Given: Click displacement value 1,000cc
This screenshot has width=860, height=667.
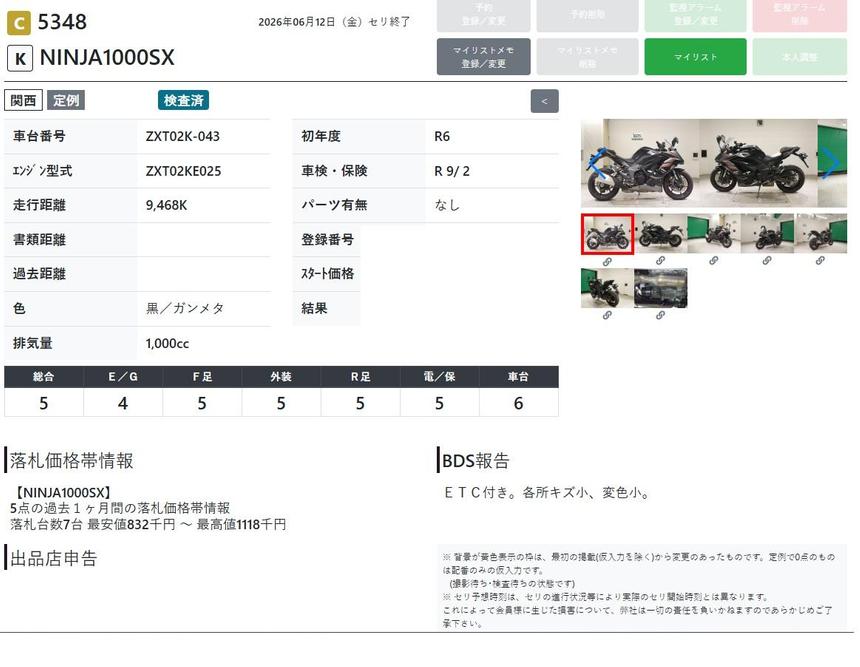Looking at the screenshot, I should point(167,343).
